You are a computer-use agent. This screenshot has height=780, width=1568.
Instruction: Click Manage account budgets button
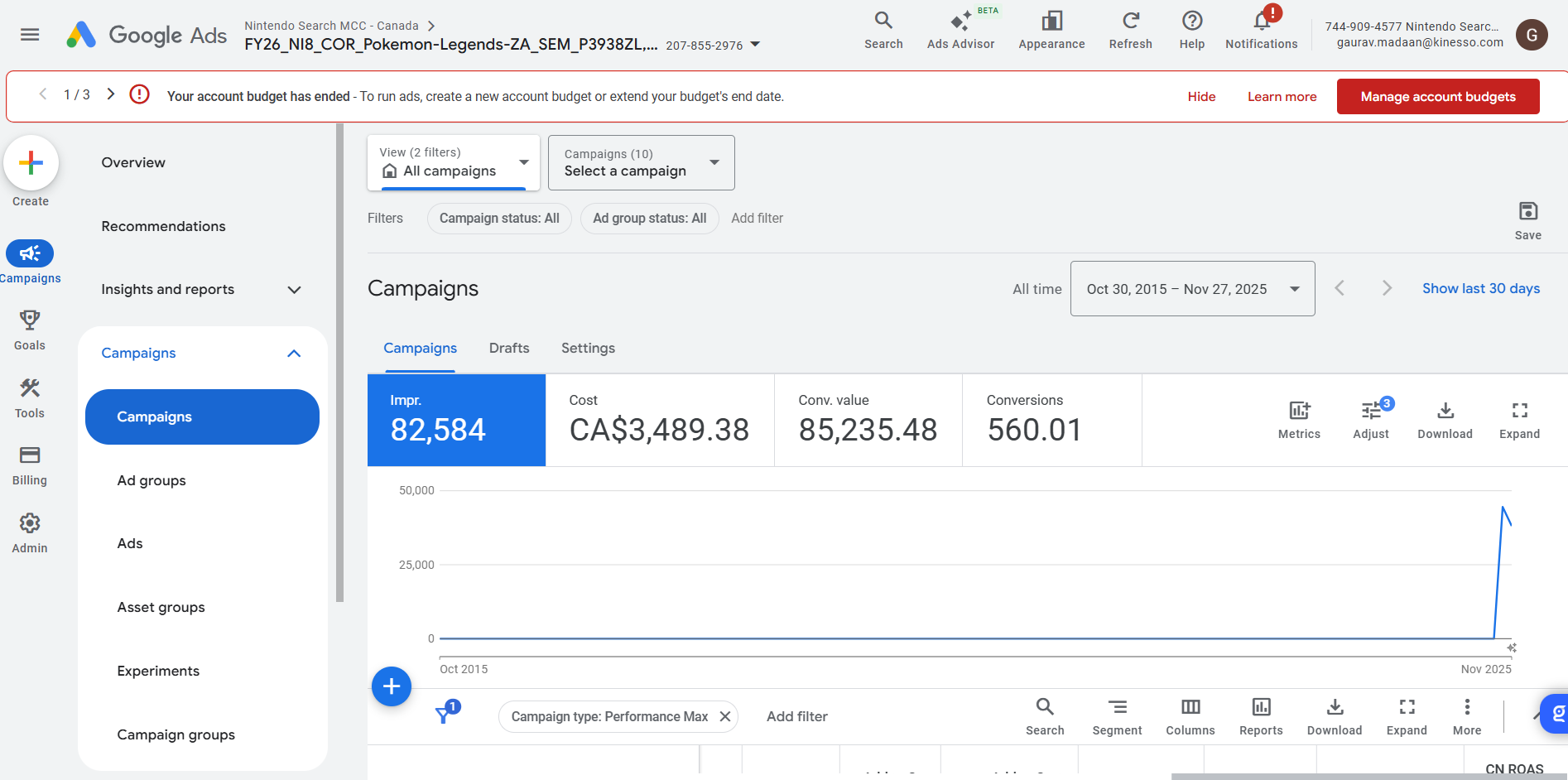1437,97
